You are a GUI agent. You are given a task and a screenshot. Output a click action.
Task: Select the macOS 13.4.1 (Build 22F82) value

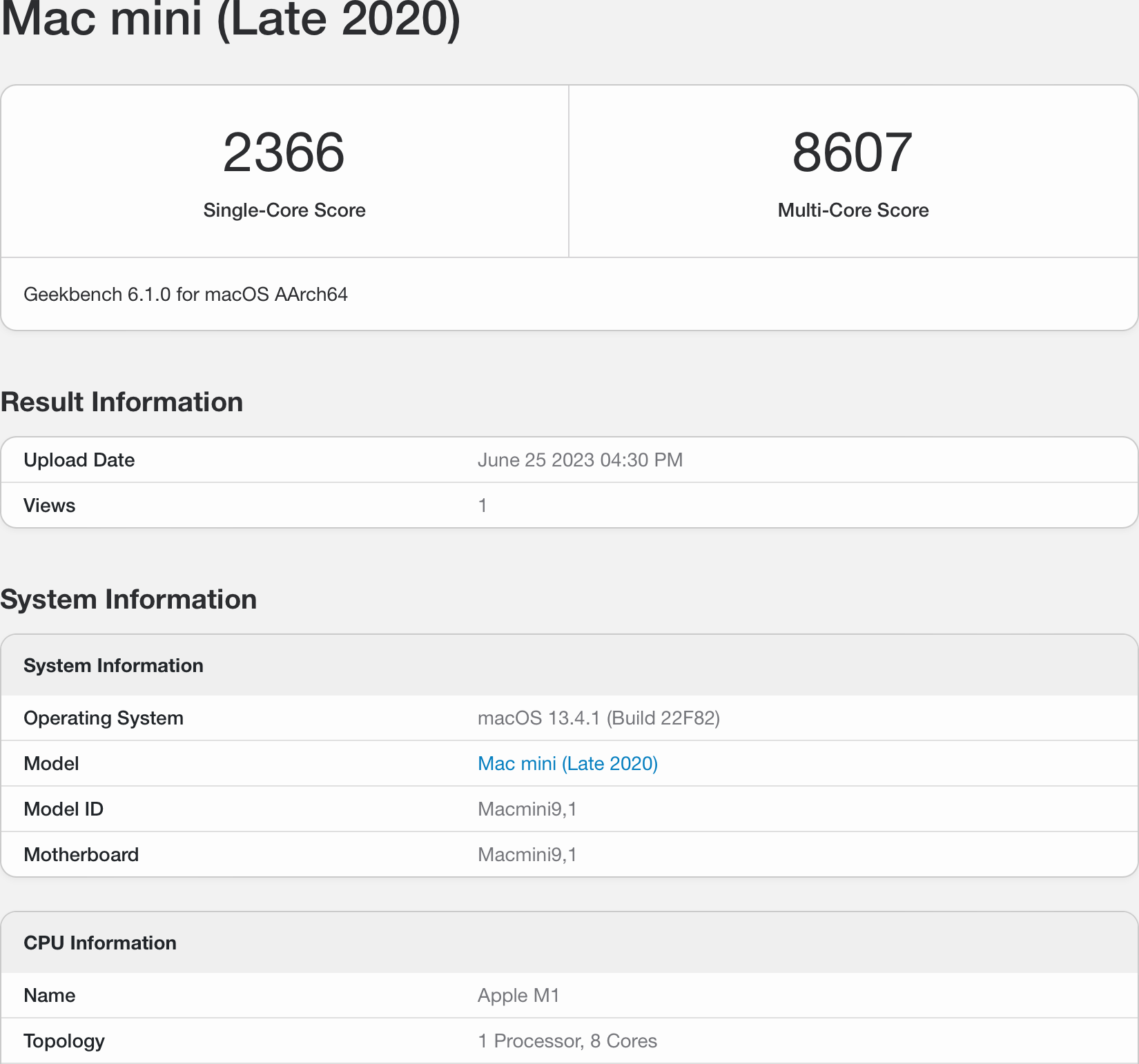598,718
